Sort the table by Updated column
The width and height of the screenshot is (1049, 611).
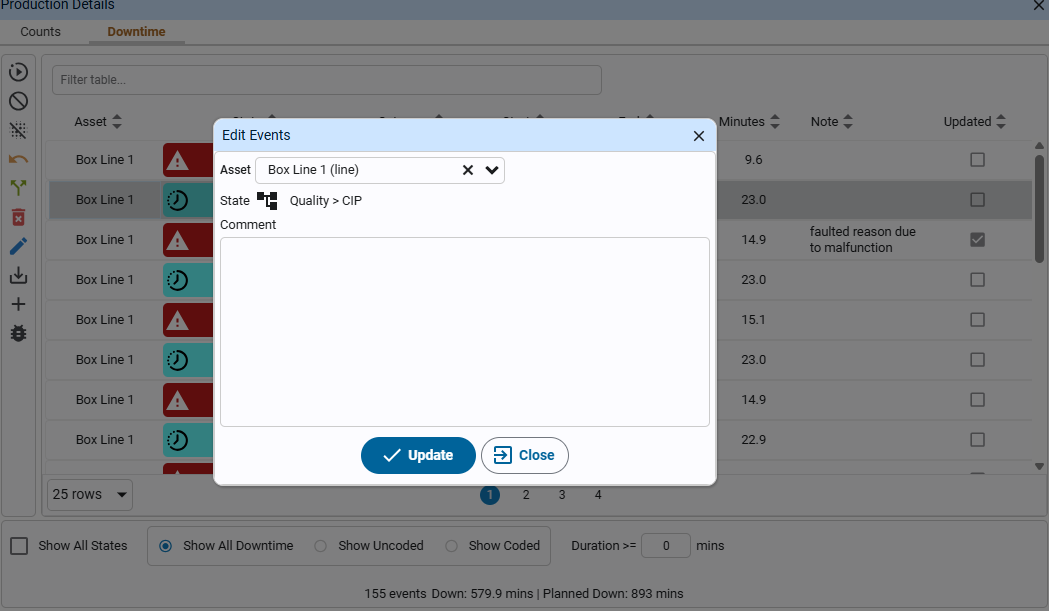(x=1001, y=122)
